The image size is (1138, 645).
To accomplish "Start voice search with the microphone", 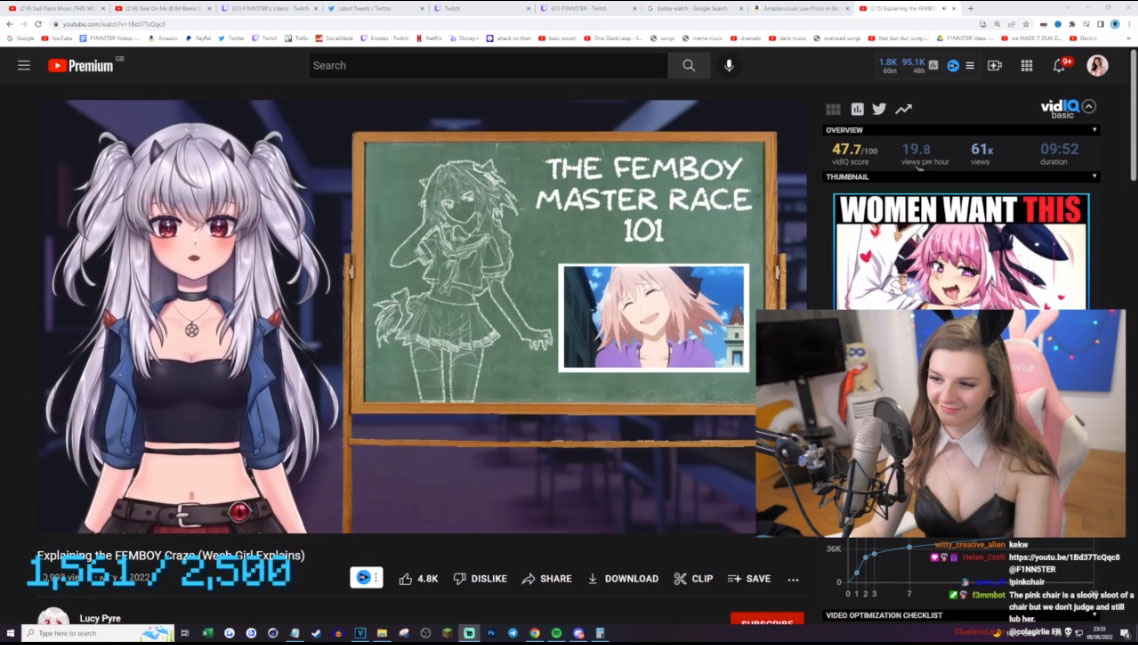I will [729, 65].
